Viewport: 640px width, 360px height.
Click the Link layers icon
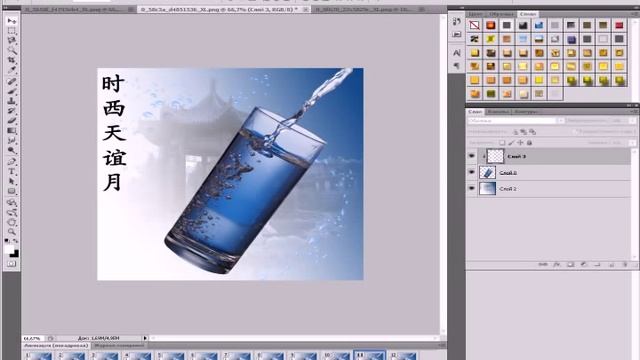click(x=543, y=265)
